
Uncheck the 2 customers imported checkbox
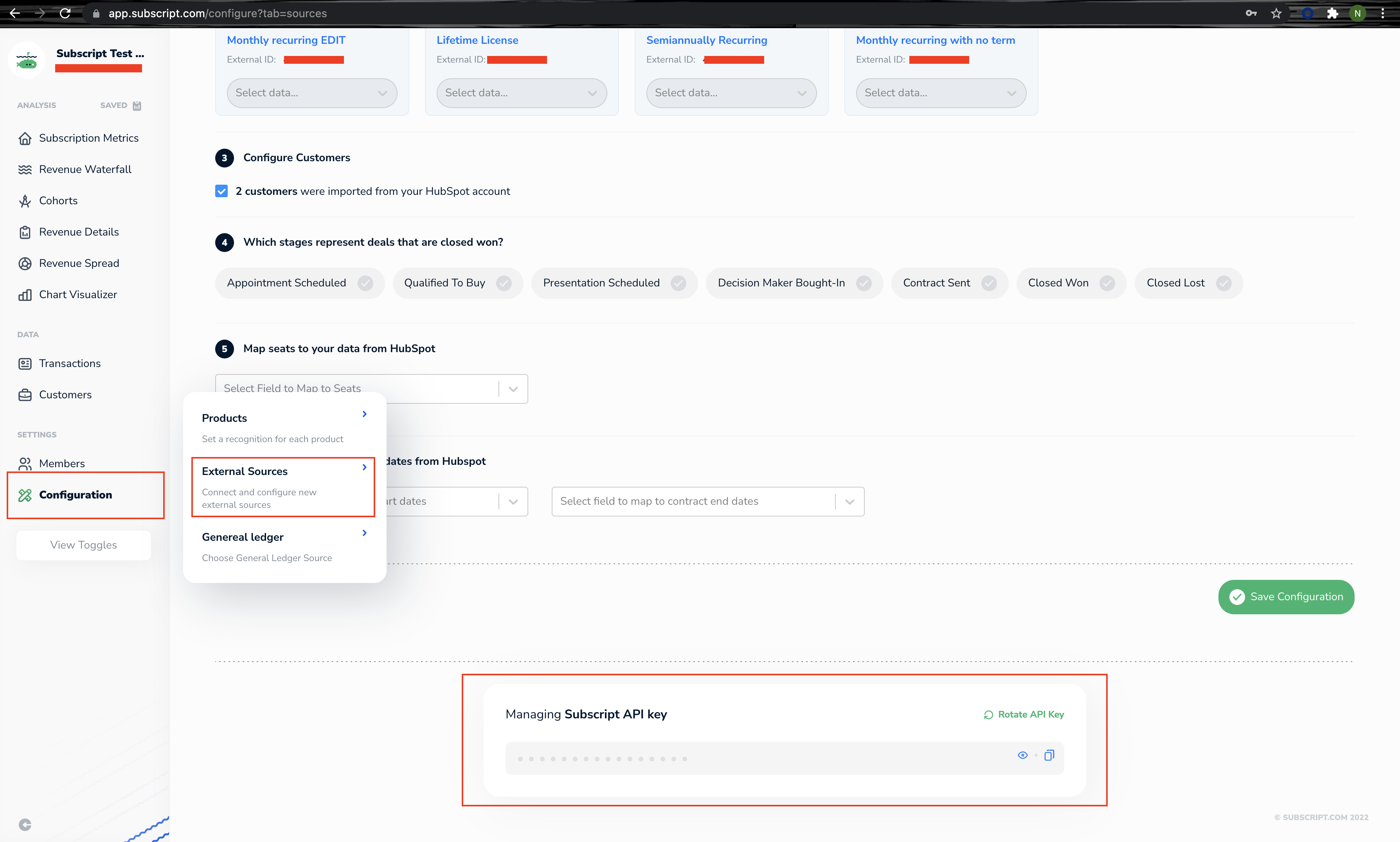click(221, 191)
